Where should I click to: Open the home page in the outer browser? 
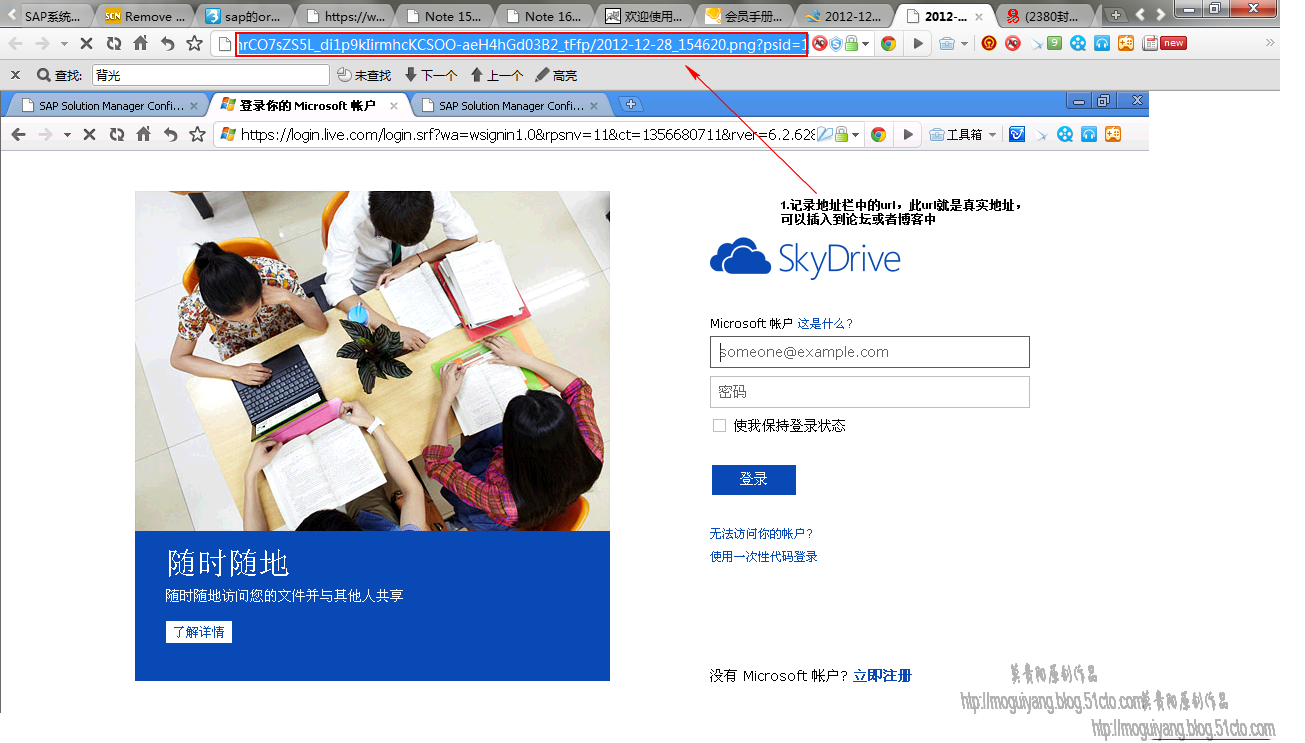coord(141,44)
